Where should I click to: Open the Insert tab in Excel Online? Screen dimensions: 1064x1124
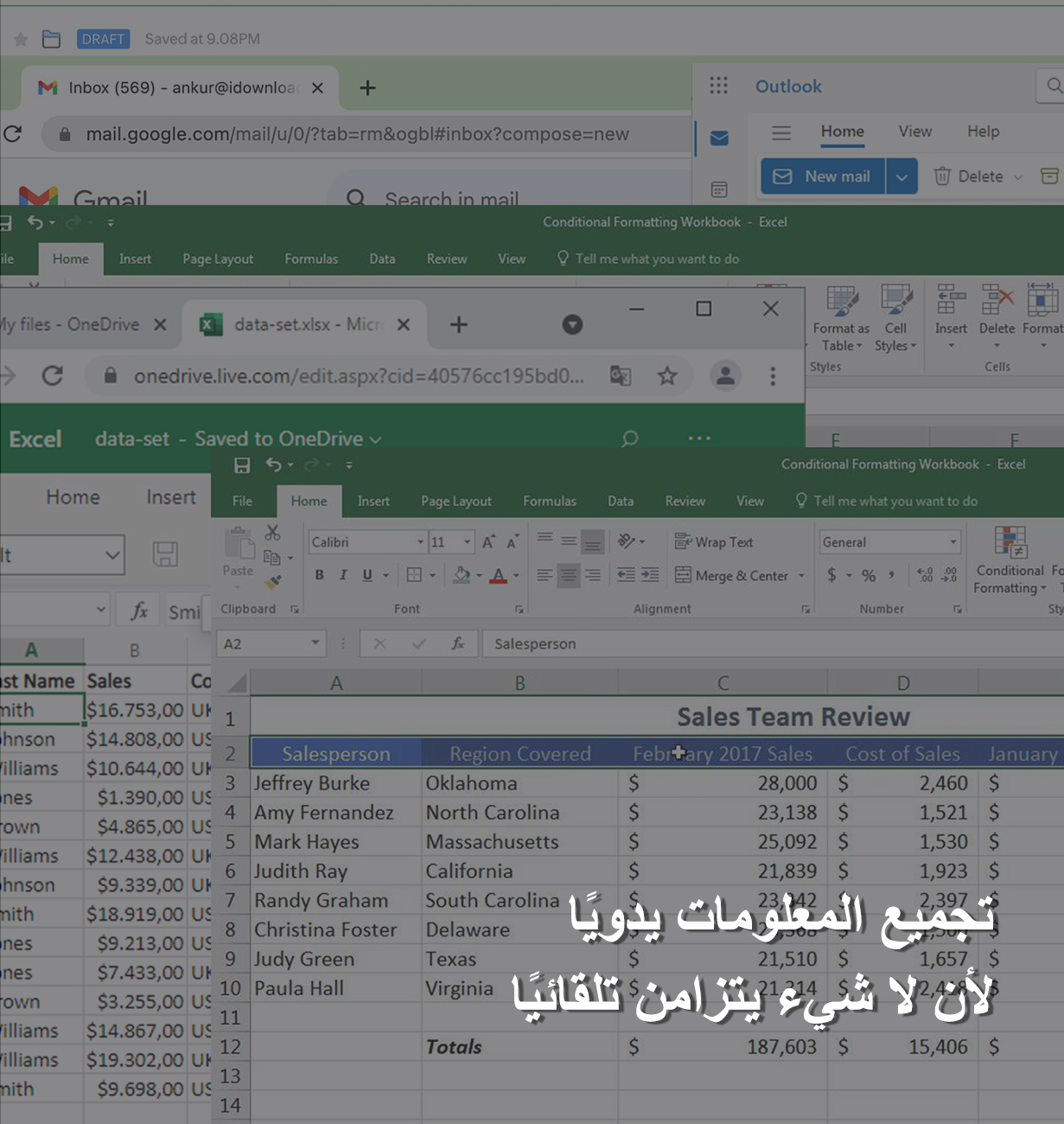tap(171, 497)
